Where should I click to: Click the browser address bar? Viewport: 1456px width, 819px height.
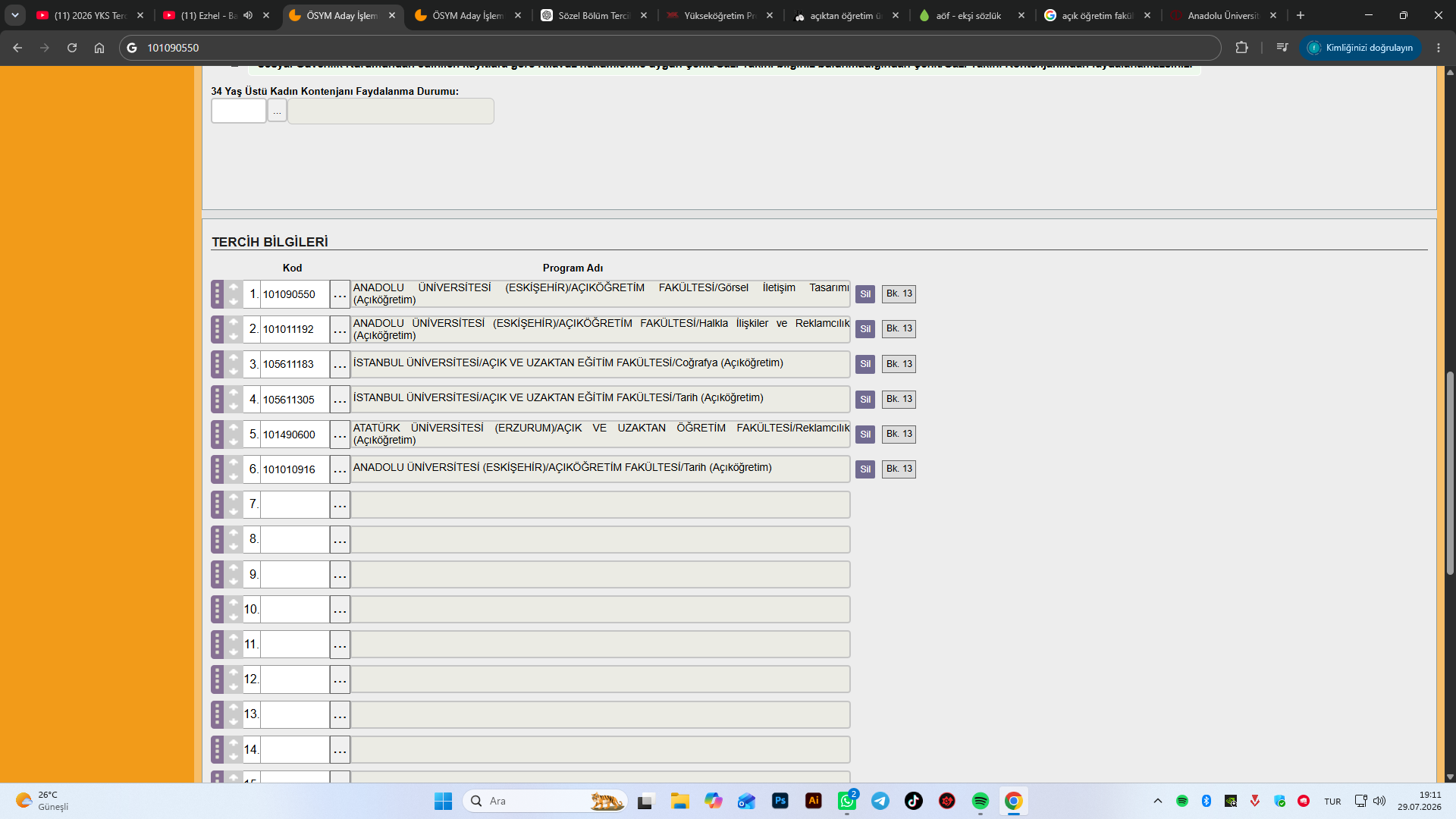click(670, 48)
